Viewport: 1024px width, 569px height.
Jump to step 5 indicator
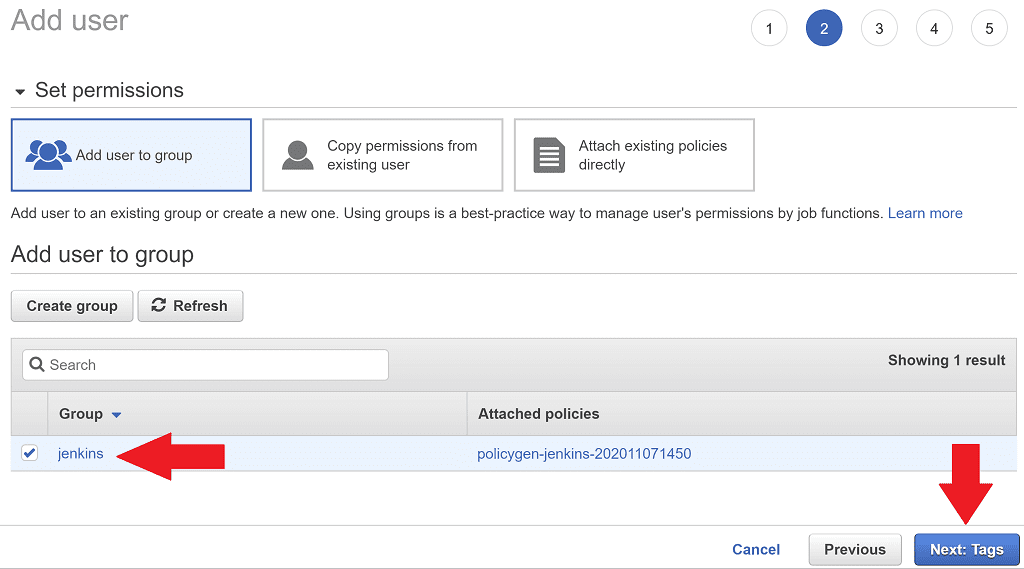[x=989, y=28]
